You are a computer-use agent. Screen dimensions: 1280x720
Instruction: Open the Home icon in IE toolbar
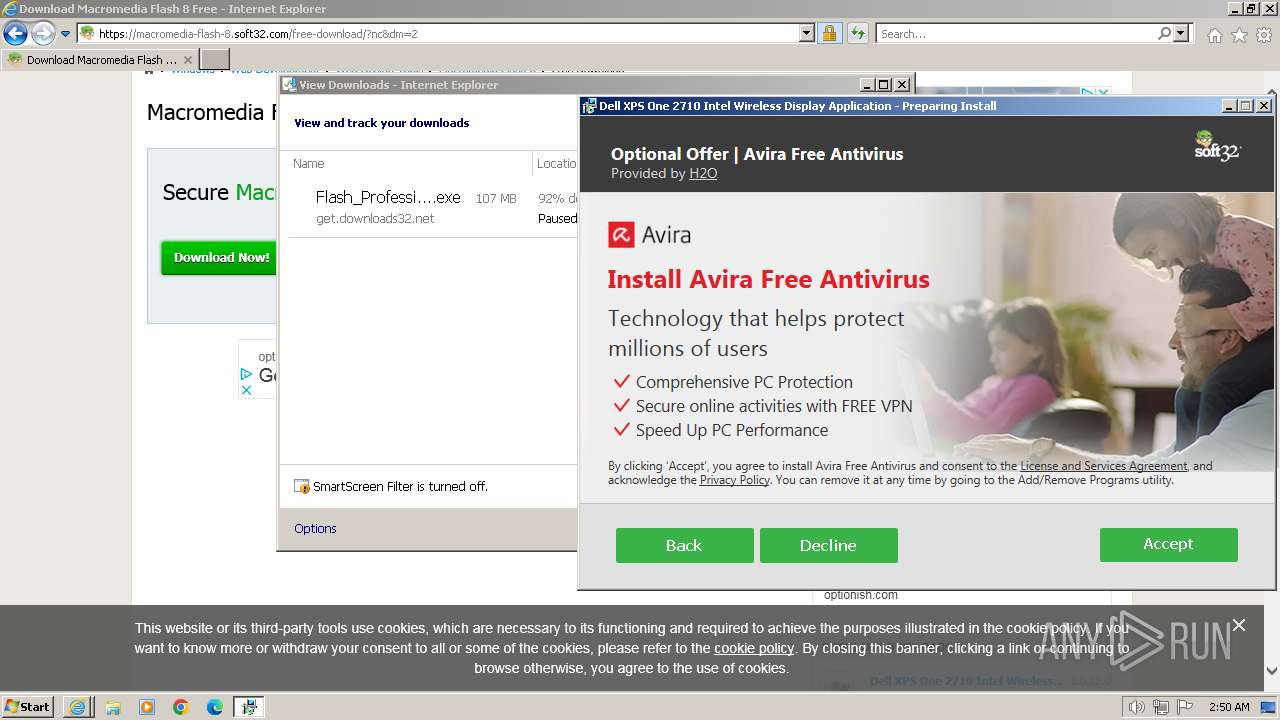[x=1214, y=35]
